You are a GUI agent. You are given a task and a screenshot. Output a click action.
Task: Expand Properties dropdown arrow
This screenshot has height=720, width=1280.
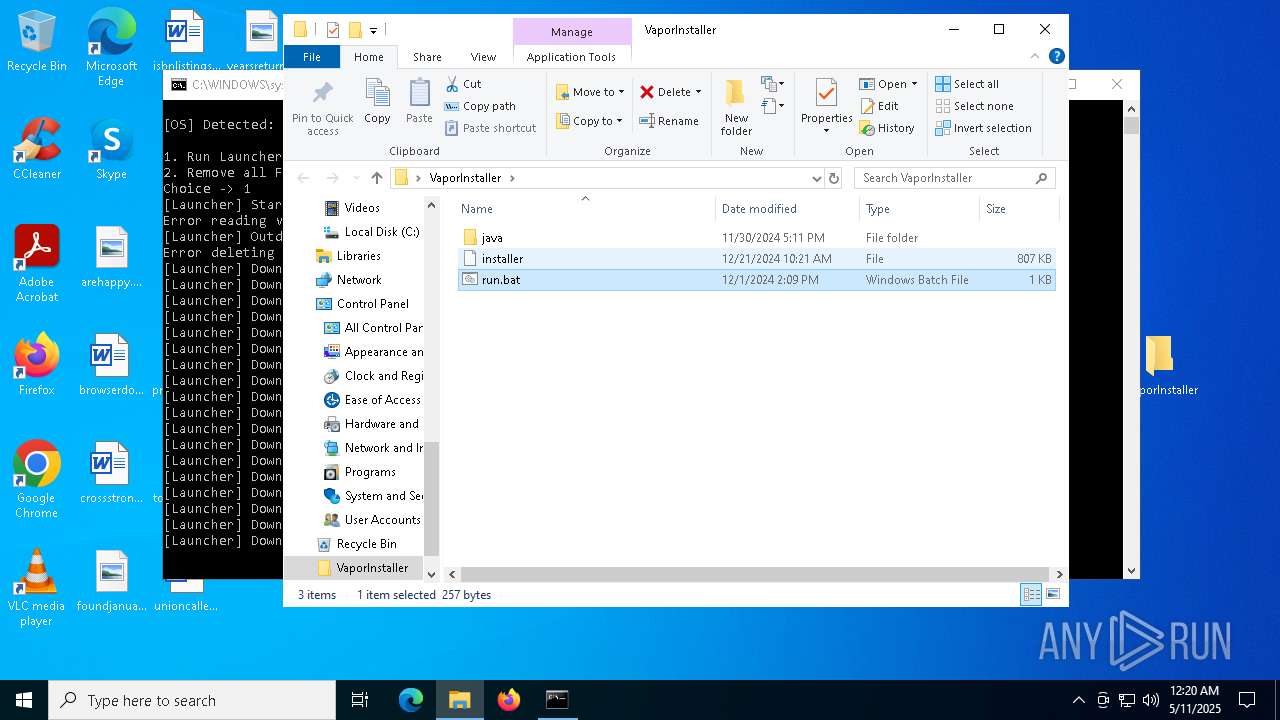(x=826, y=131)
